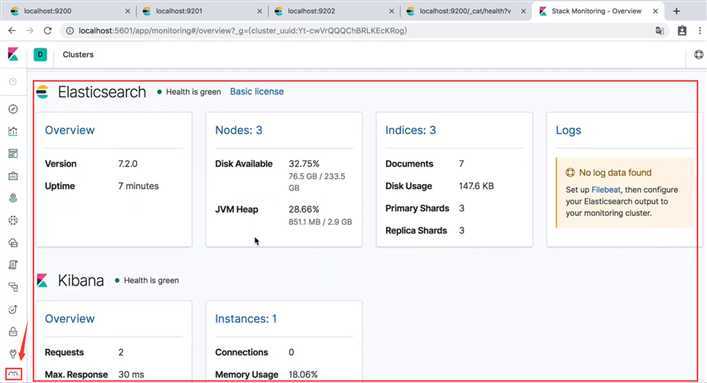Close the localhost:9201 tab
Viewport: 707px width, 383px height.
coord(259,11)
